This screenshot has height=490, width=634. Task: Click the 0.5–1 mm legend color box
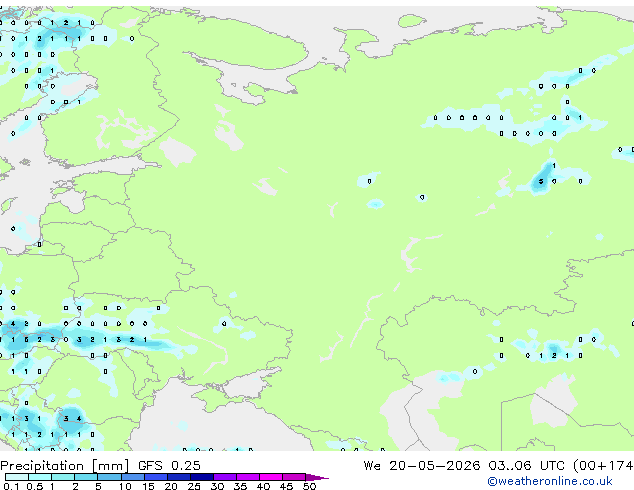[x=40, y=477]
